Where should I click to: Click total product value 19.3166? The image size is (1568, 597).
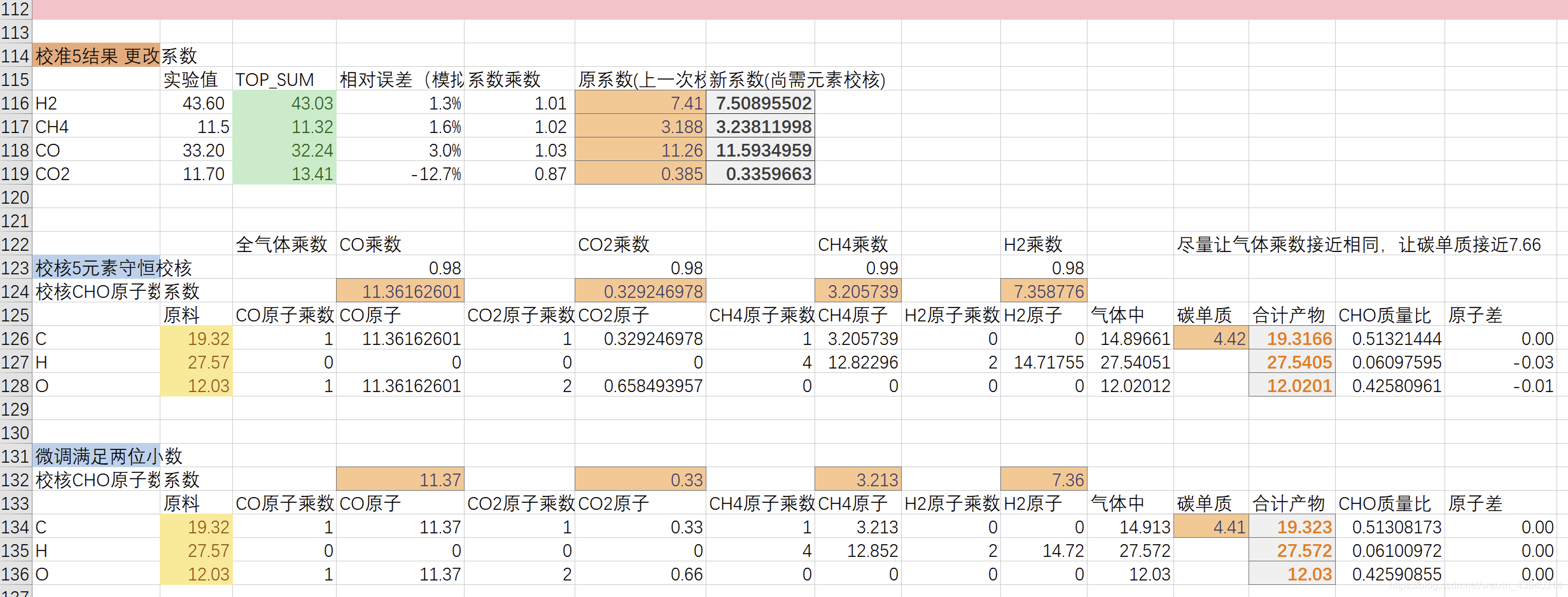pyautogui.click(x=1292, y=339)
